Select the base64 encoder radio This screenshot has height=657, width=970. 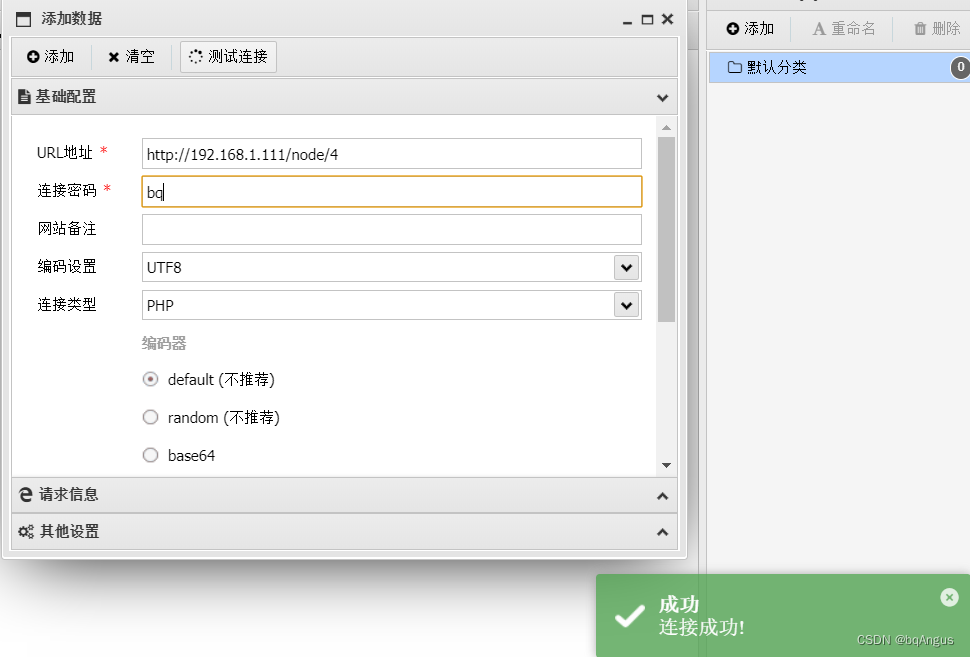tap(150, 455)
